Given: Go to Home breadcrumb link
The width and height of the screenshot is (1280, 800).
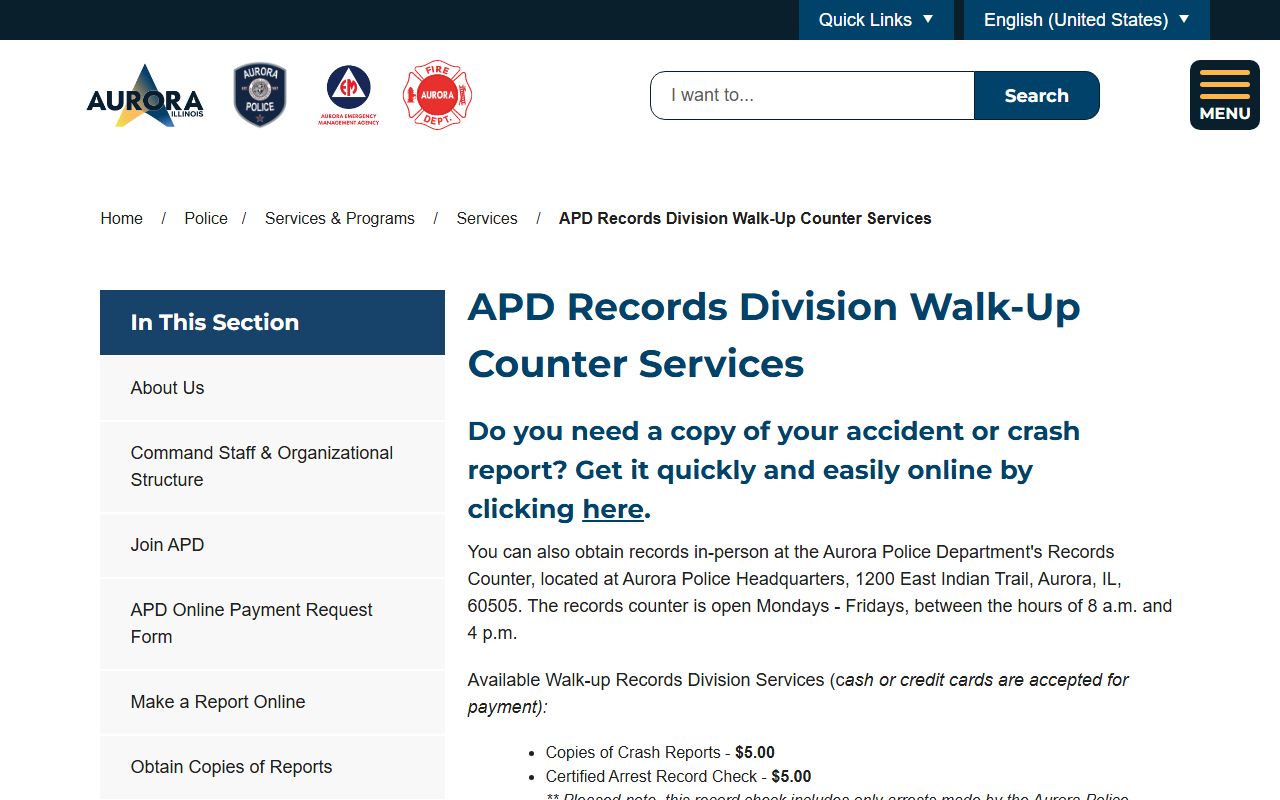Looking at the screenshot, I should coord(122,218).
